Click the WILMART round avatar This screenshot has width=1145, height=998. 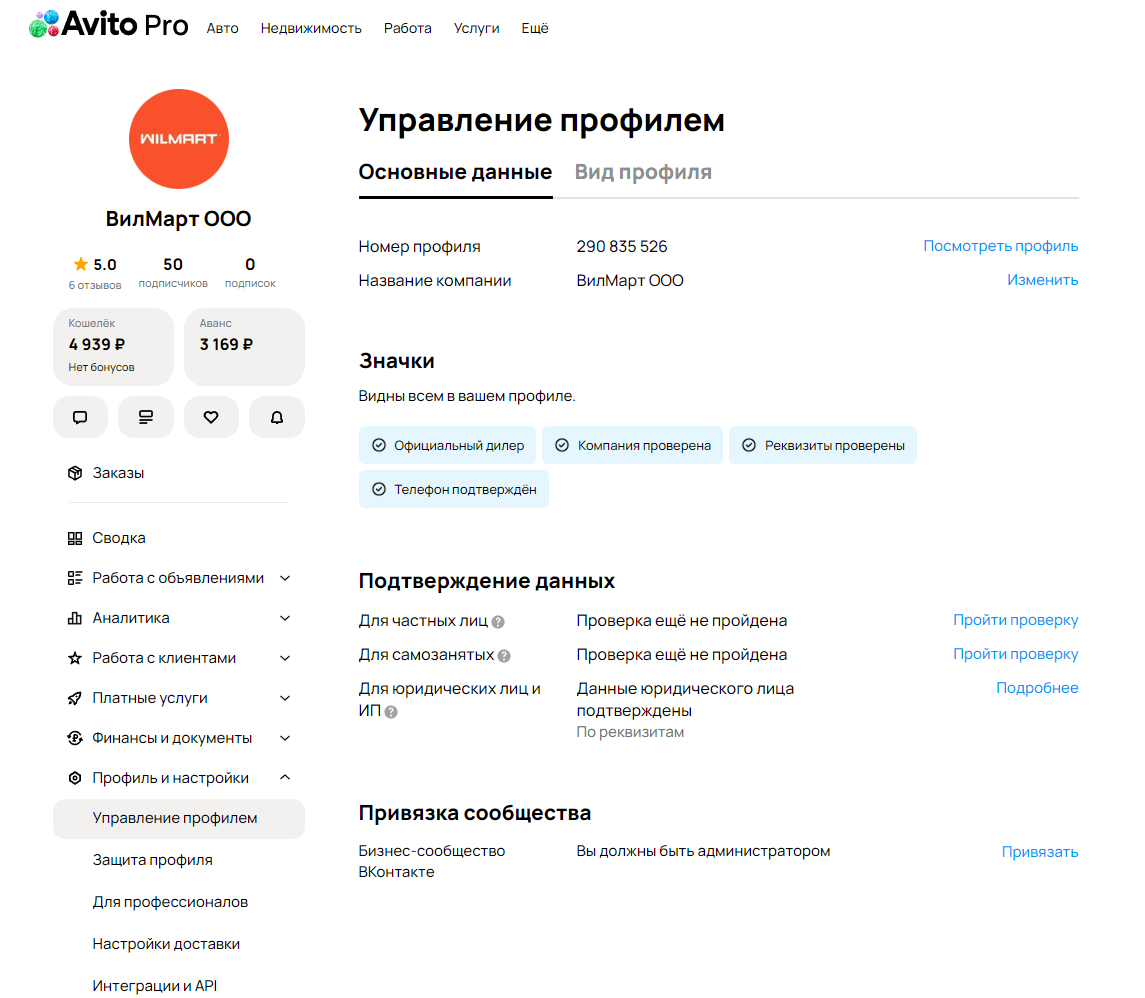tap(179, 139)
